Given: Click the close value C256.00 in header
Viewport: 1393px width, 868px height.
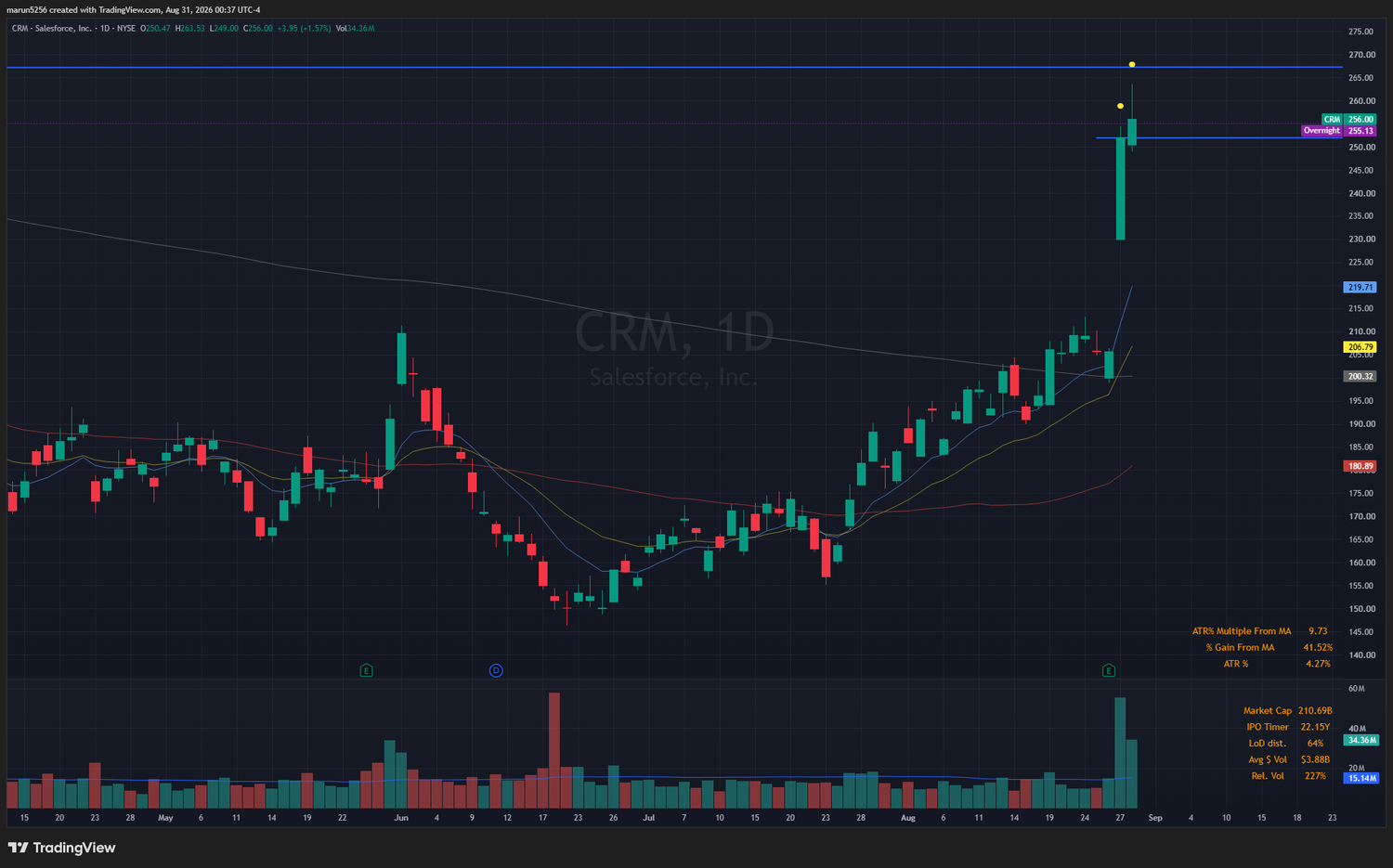Looking at the screenshot, I should pos(258,29).
